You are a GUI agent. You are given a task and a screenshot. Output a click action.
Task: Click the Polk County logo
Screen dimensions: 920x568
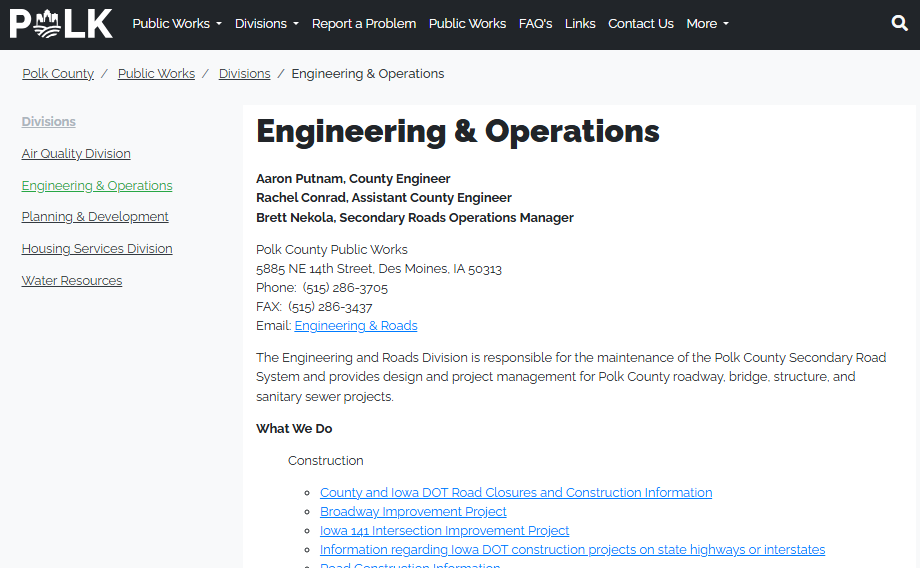61,24
